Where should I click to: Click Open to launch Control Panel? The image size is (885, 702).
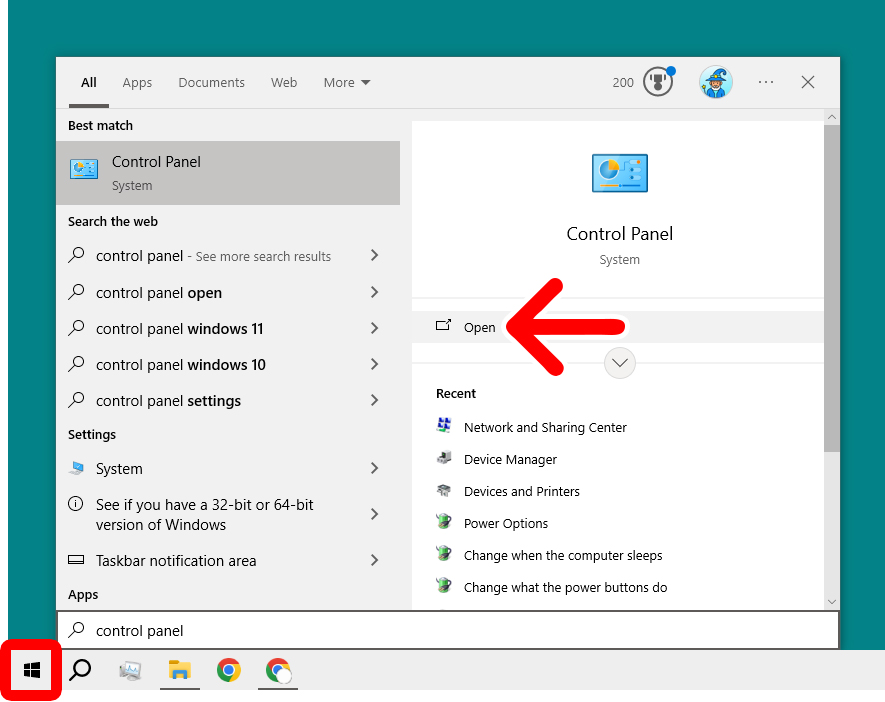point(479,327)
